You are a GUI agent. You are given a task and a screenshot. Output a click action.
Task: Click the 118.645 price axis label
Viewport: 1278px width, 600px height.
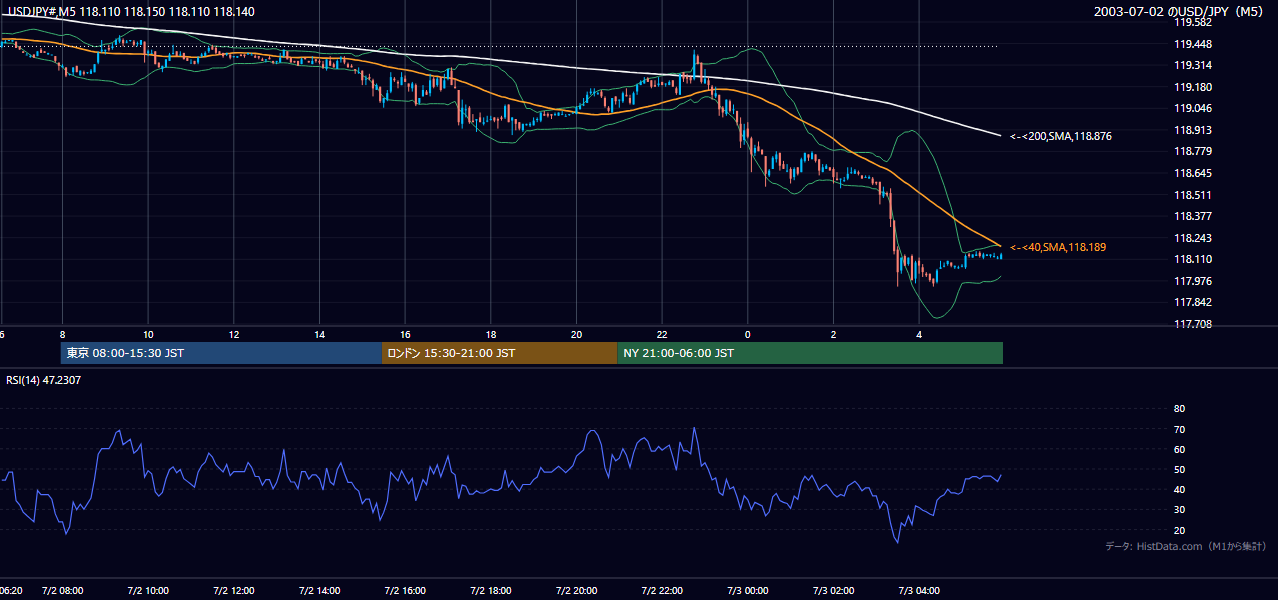coord(1193,173)
